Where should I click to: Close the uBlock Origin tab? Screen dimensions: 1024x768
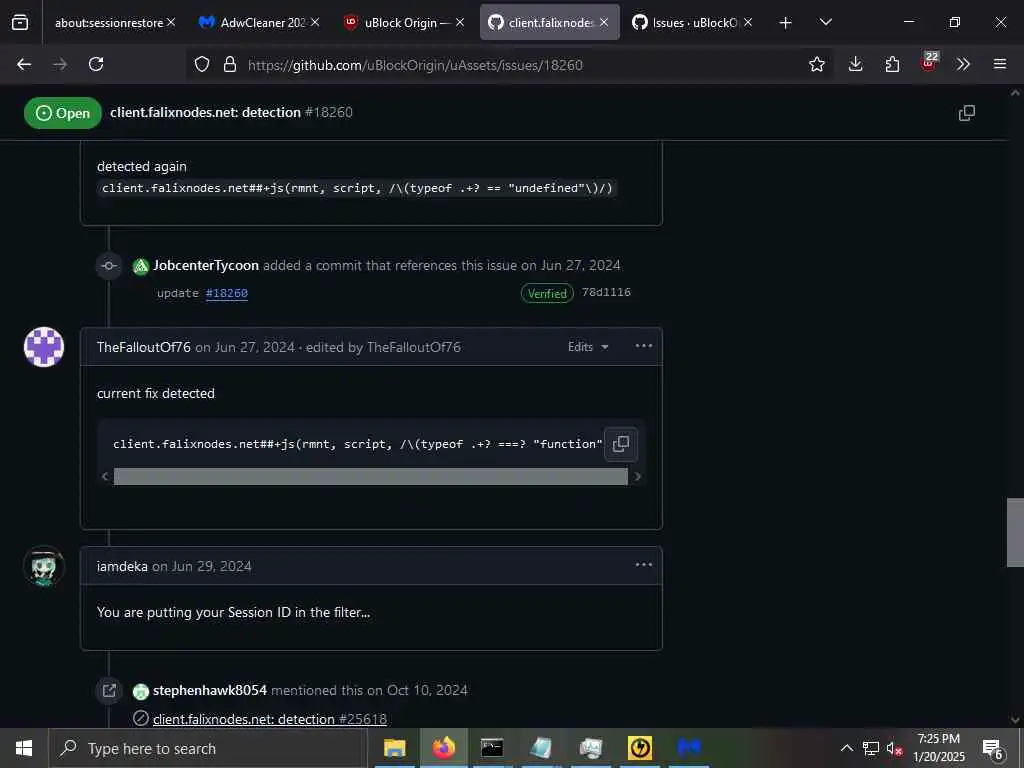coord(460,22)
